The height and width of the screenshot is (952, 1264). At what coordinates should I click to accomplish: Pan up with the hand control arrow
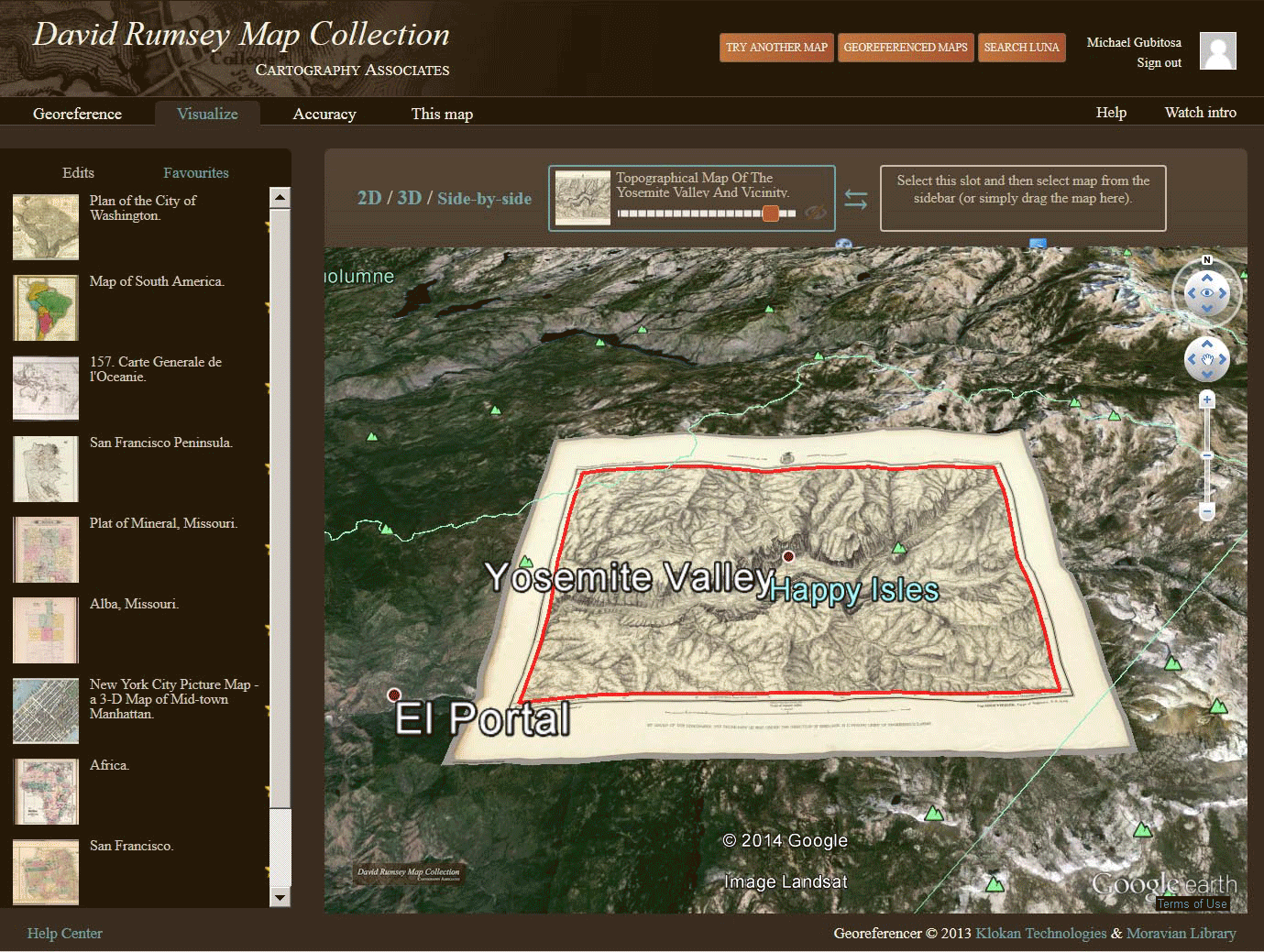[x=1207, y=345]
